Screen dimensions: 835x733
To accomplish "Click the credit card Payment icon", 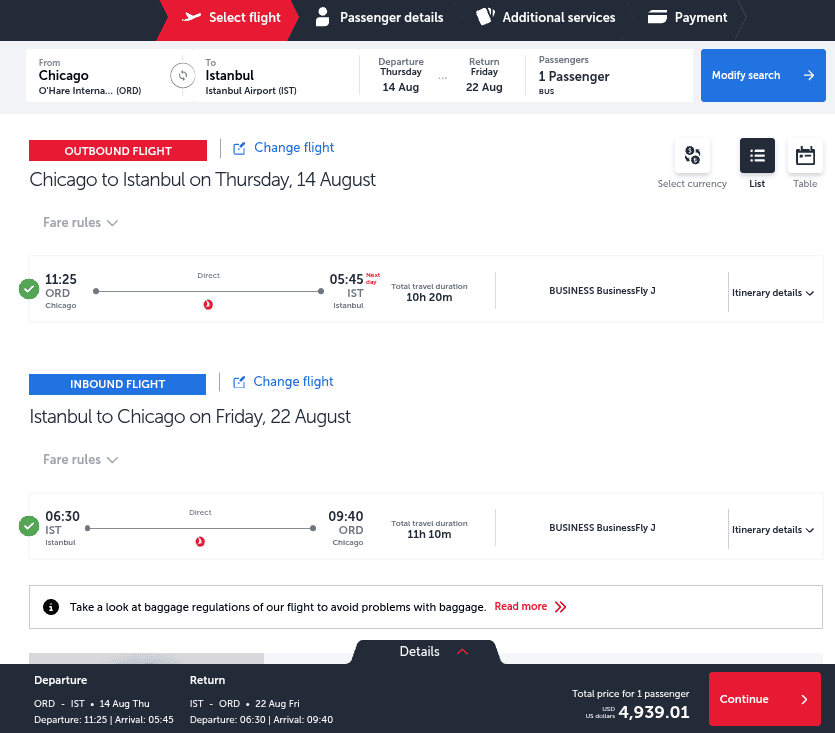I will point(657,17).
